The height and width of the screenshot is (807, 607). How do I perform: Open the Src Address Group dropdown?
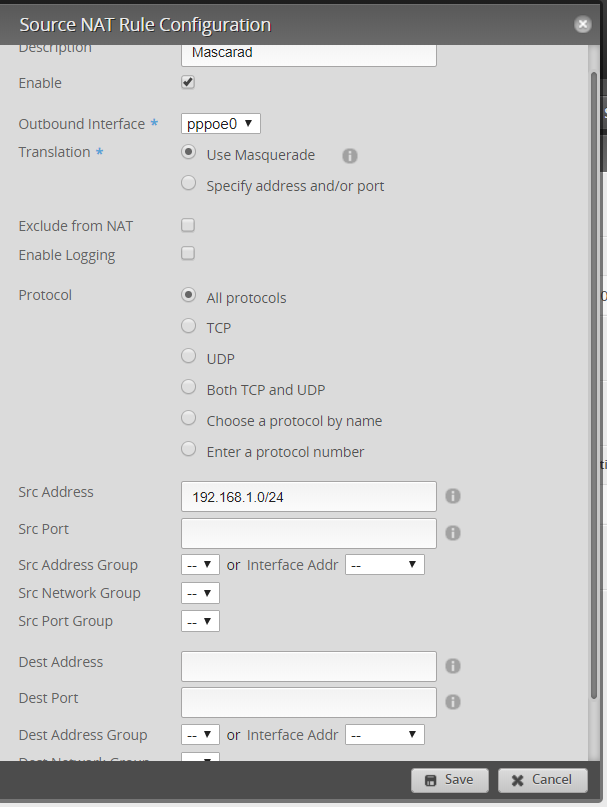pyautogui.click(x=200, y=565)
